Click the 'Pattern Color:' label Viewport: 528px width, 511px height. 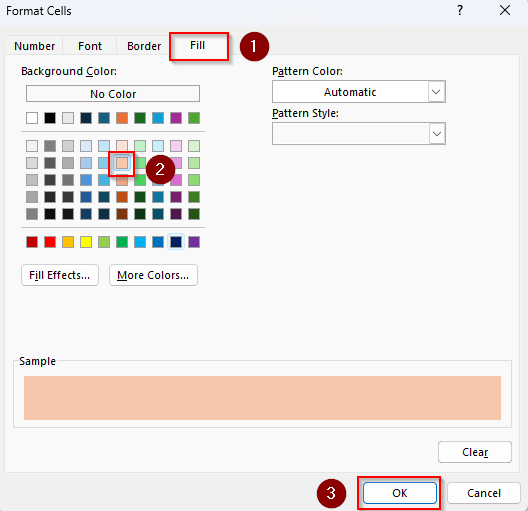click(x=307, y=71)
